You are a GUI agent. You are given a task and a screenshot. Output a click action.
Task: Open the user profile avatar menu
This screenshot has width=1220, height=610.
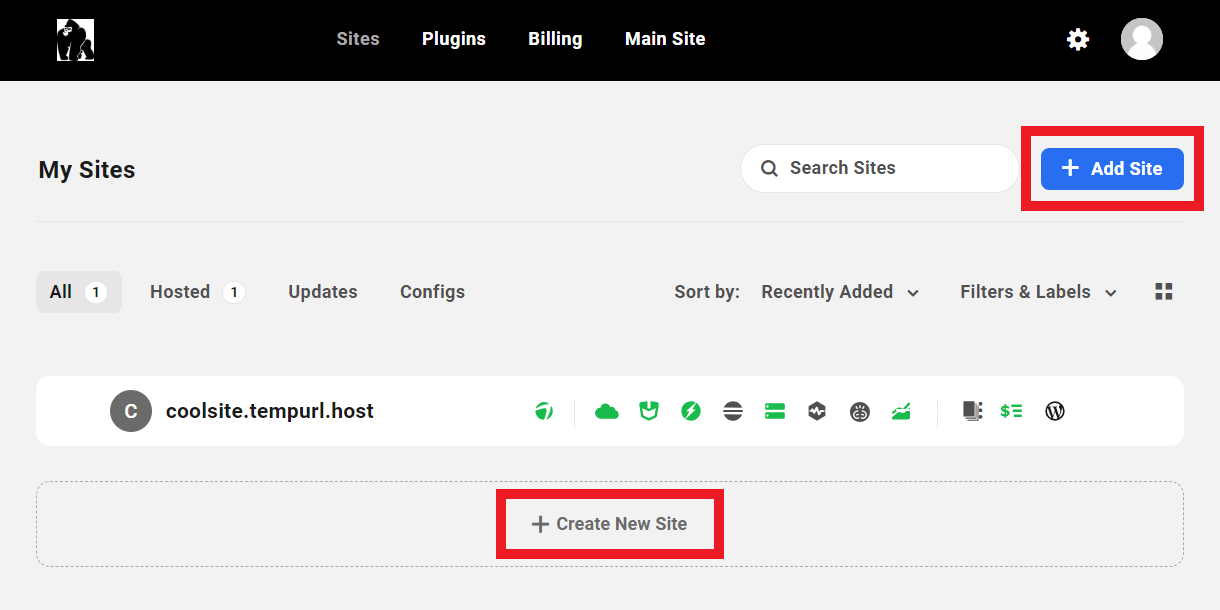coord(1141,39)
